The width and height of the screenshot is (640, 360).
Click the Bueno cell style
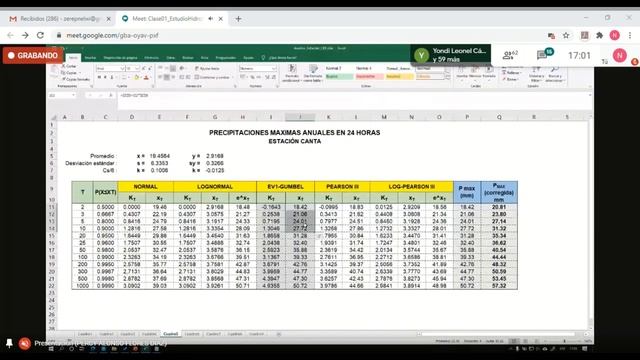(339, 76)
